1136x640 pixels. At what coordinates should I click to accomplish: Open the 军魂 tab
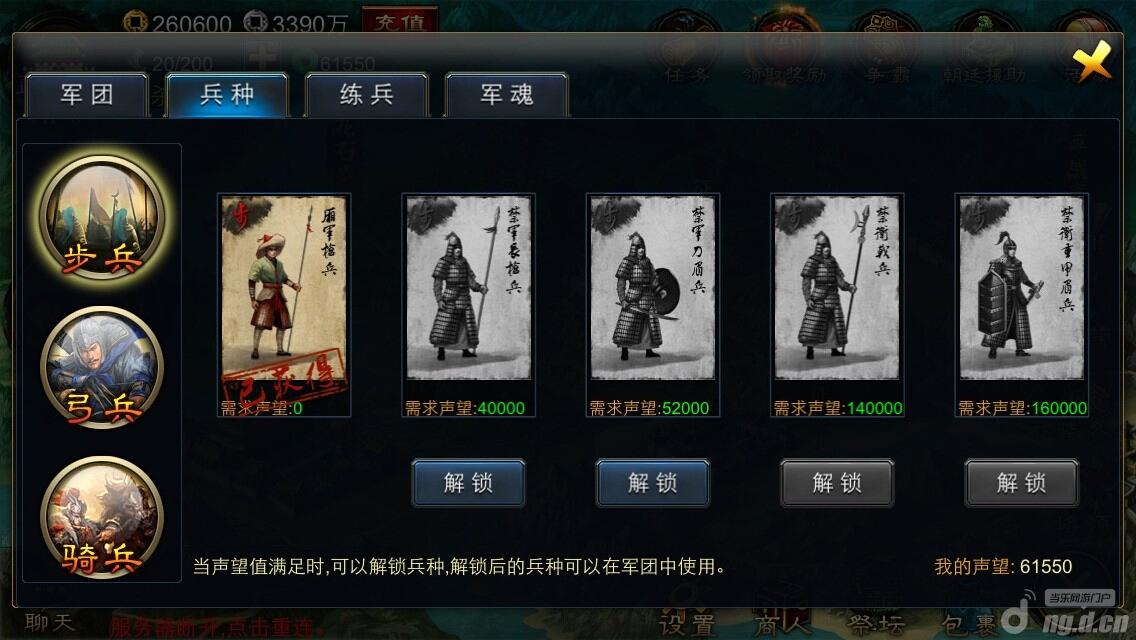point(506,94)
